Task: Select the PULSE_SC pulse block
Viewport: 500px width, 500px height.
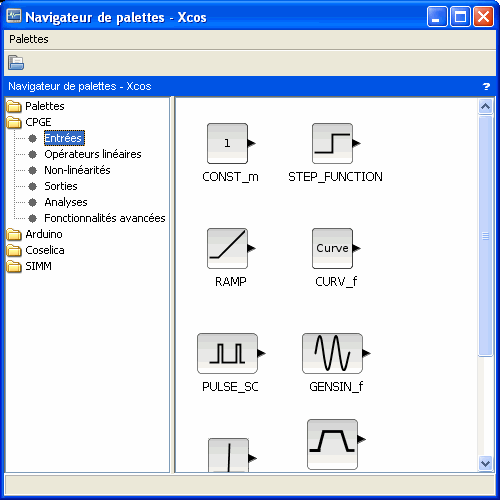Action: [x=231, y=354]
